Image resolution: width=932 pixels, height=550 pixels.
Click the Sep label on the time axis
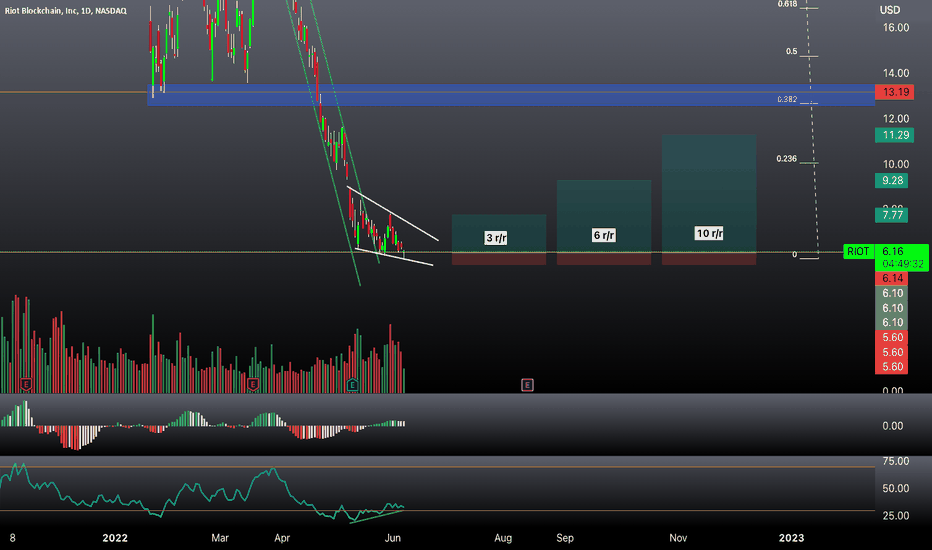[x=565, y=538]
